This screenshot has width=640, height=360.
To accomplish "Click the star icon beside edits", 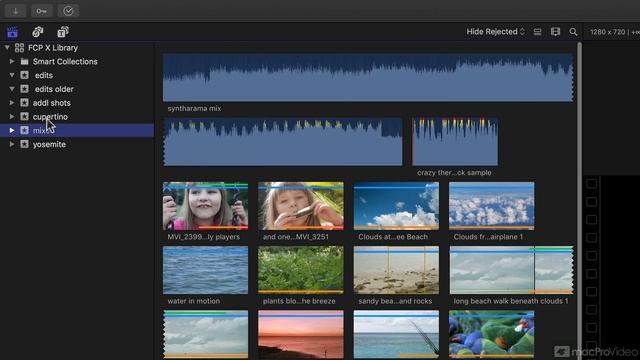I will tap(24, 75).
